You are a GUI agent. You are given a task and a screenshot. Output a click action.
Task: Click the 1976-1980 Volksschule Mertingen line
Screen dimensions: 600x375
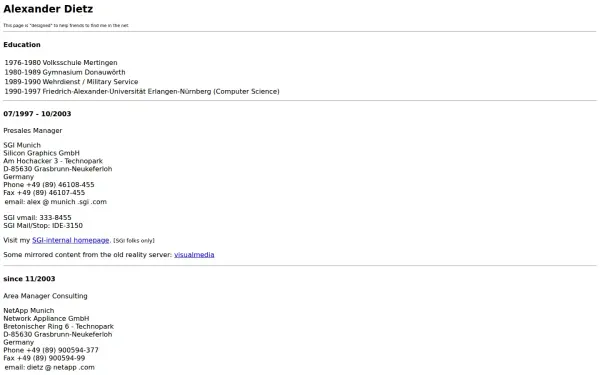pos(61,63)
